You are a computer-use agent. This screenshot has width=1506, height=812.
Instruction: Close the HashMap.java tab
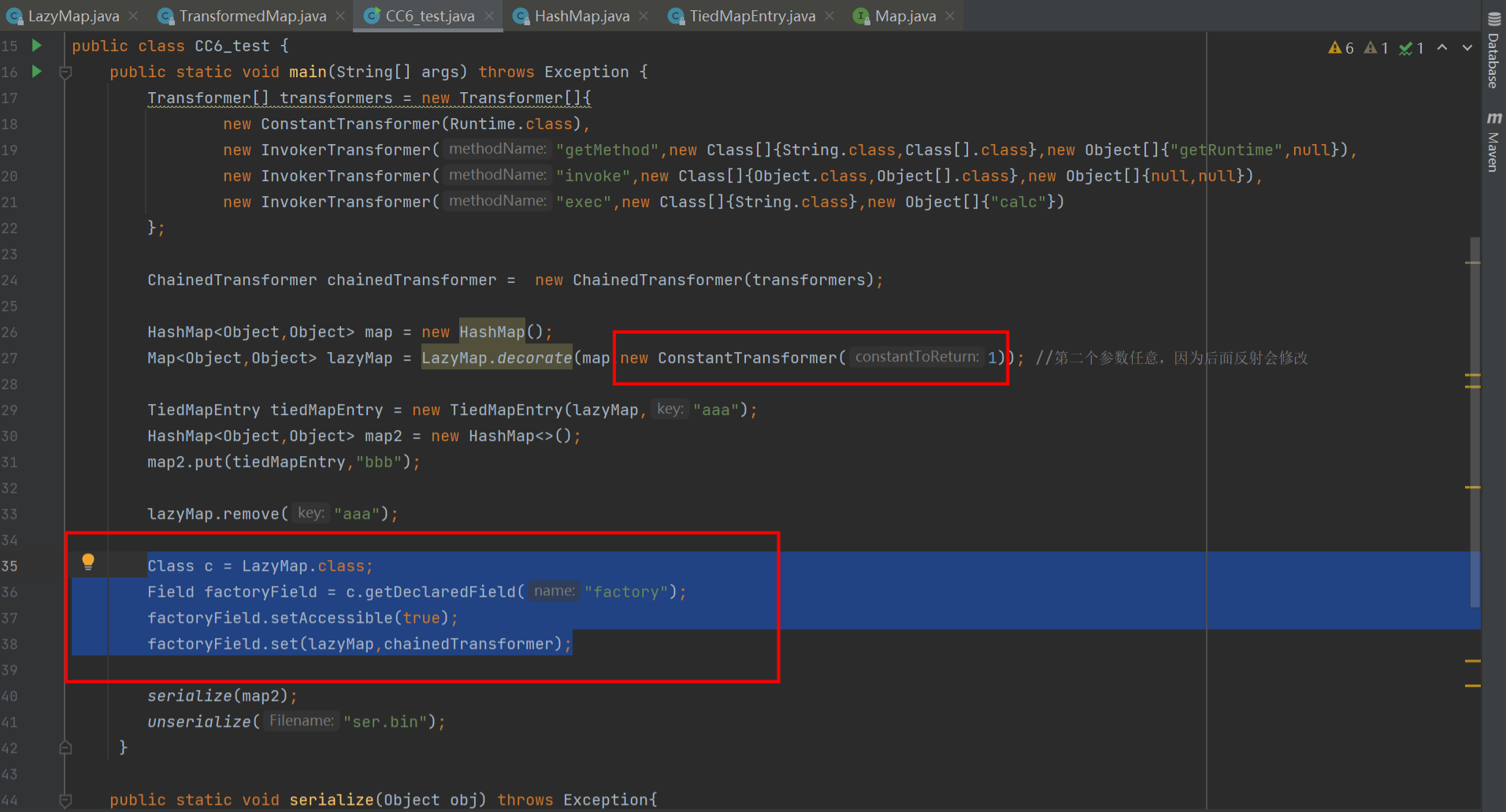(x=644, y=16)
